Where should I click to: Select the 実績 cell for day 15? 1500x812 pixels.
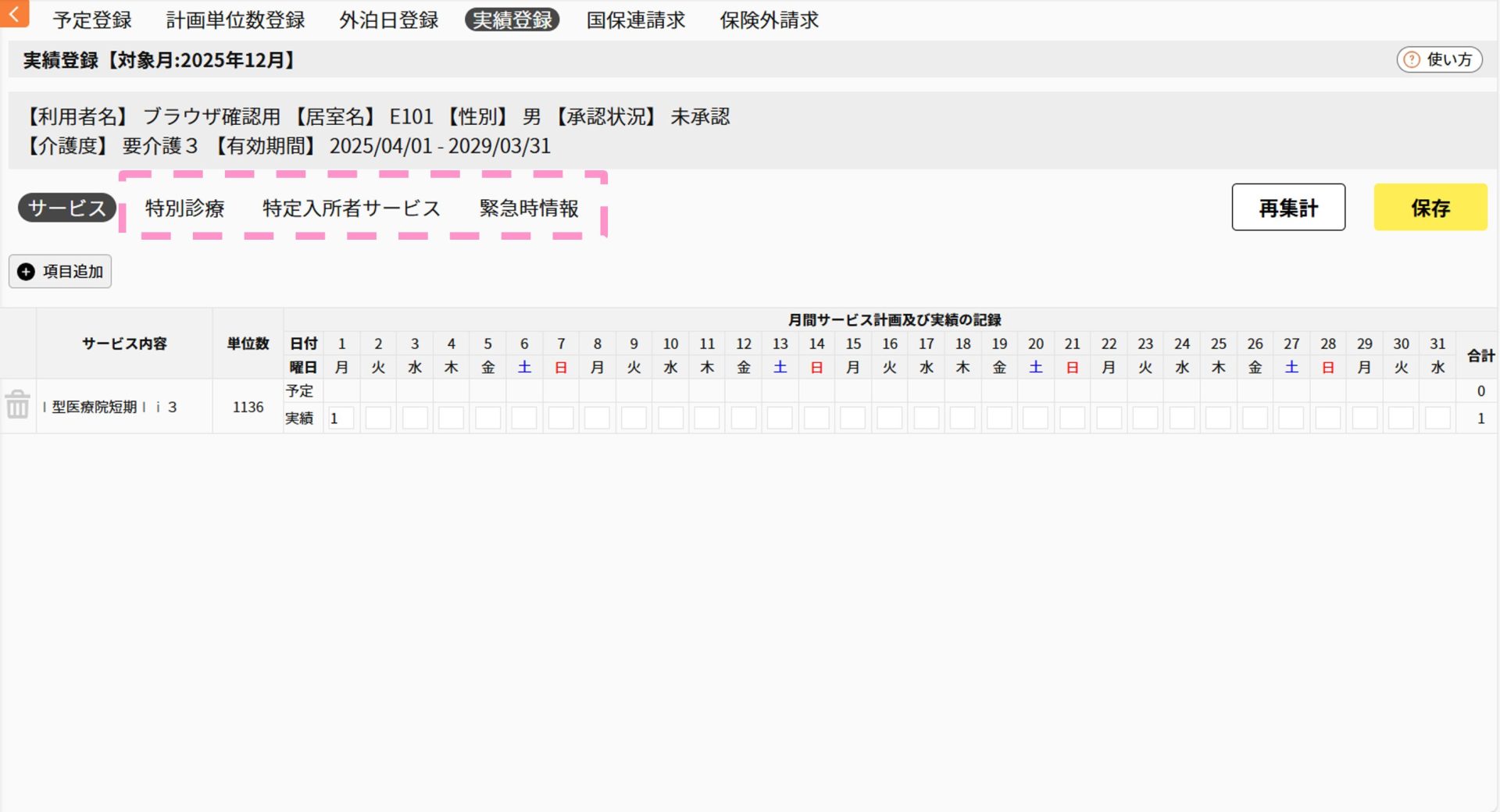tap(853, 418)
